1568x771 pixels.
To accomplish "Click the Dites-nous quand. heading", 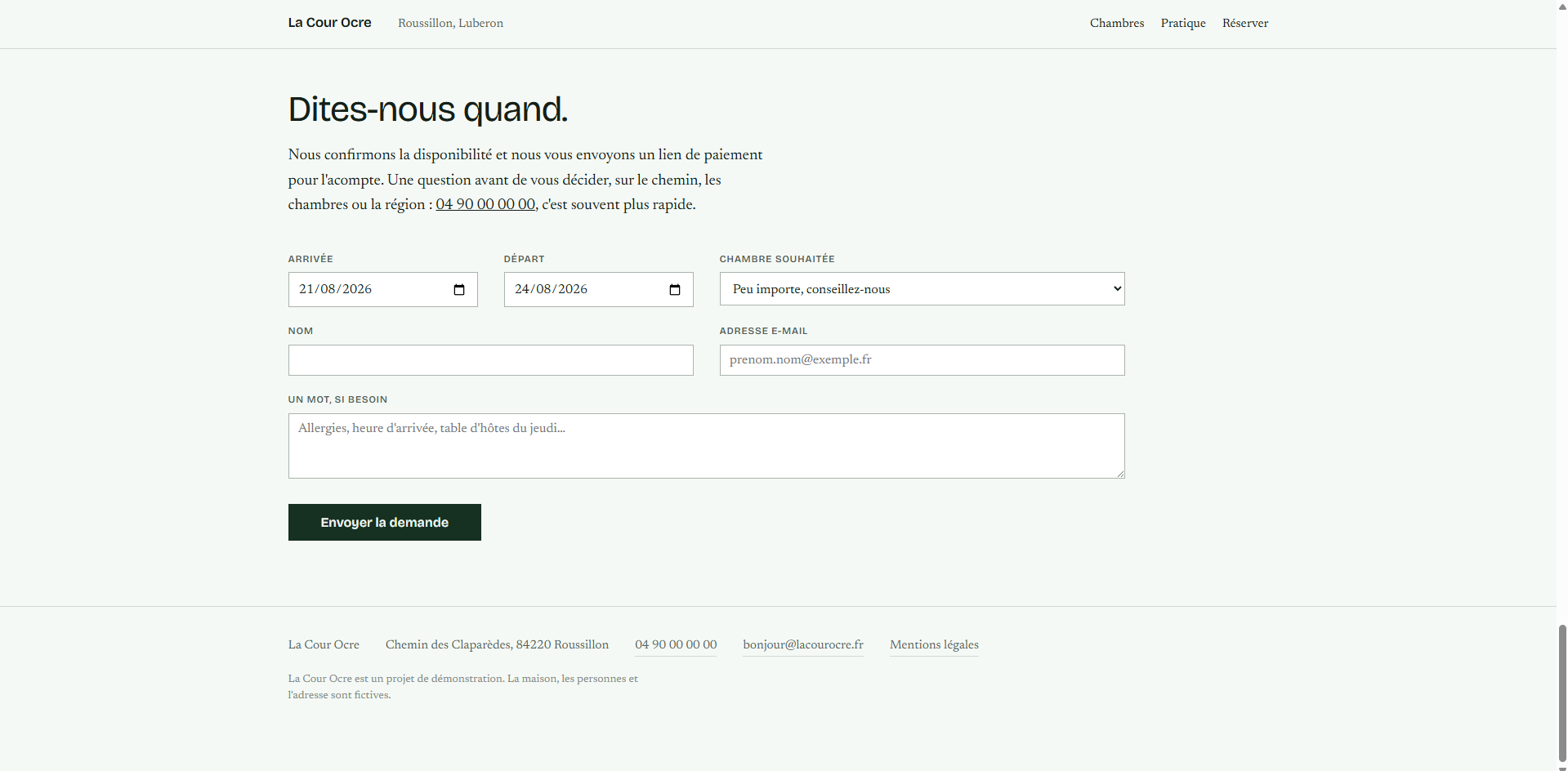I will [x=428, y=109].
